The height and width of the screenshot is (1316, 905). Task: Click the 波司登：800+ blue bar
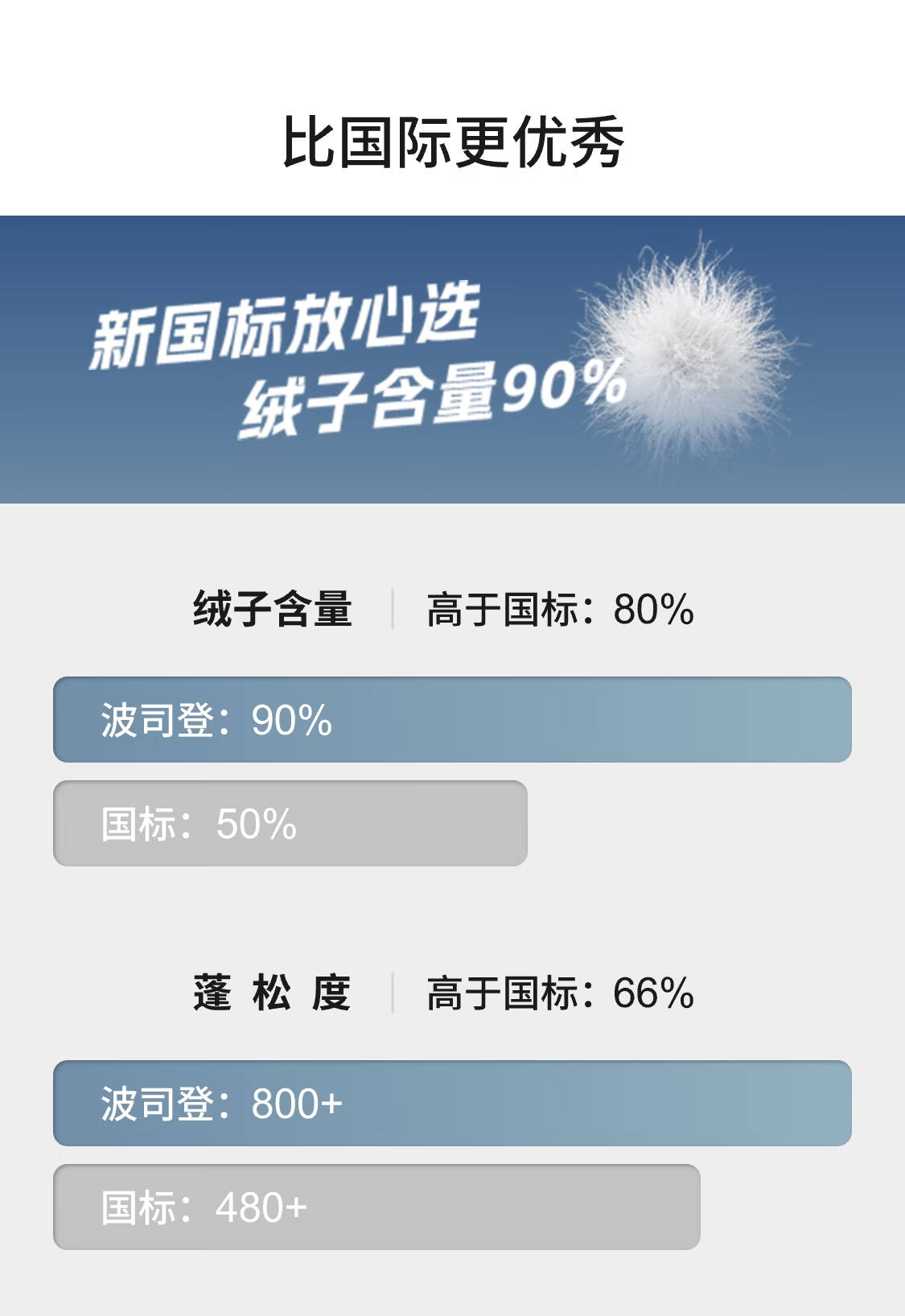pos(452,1103)
